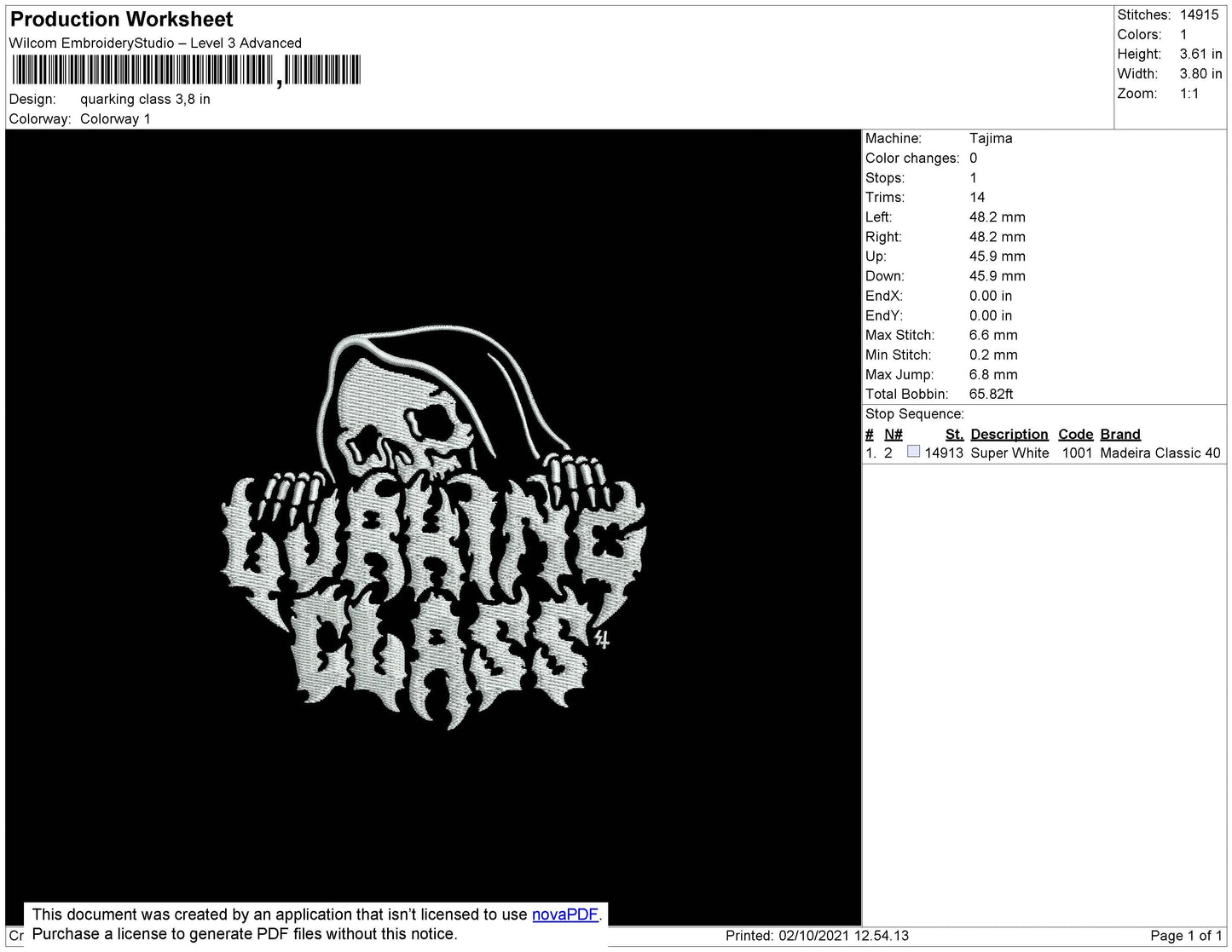The height and width of the screenshot is (952, 1232).
Task: Select the Machine value Tajima
Action: 991,138
